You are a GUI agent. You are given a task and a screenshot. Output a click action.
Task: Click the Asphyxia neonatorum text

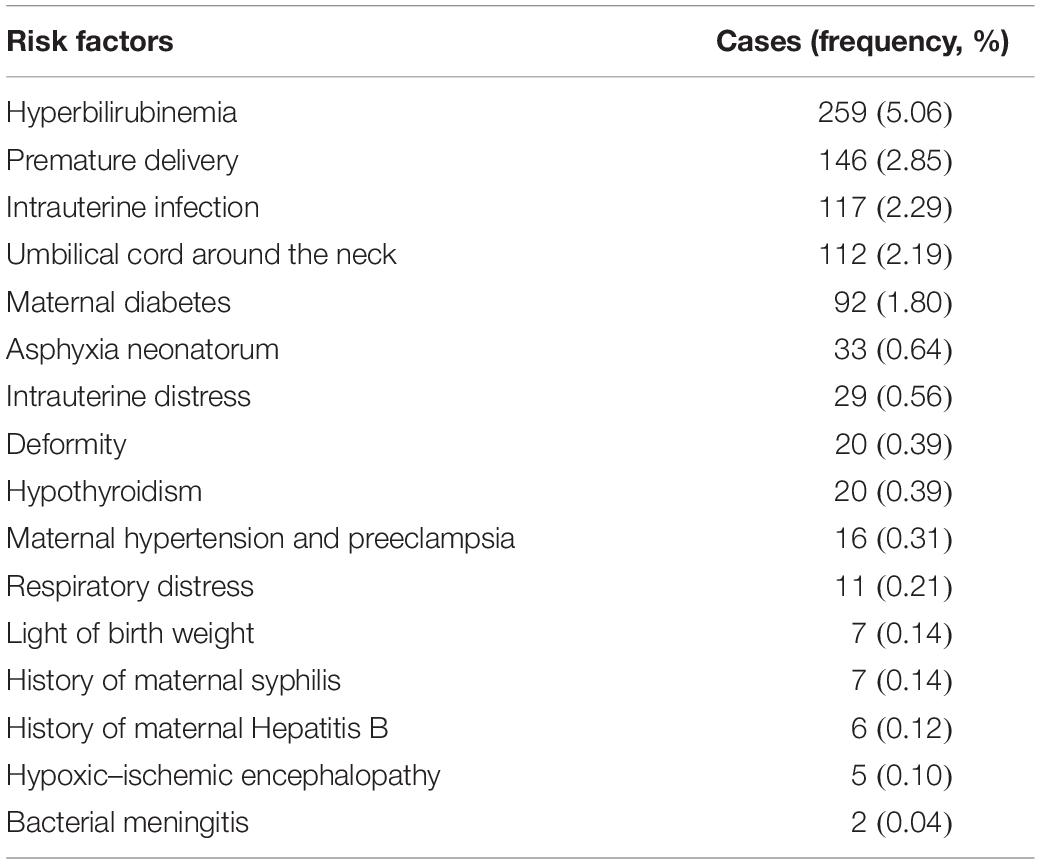point(143,350)
